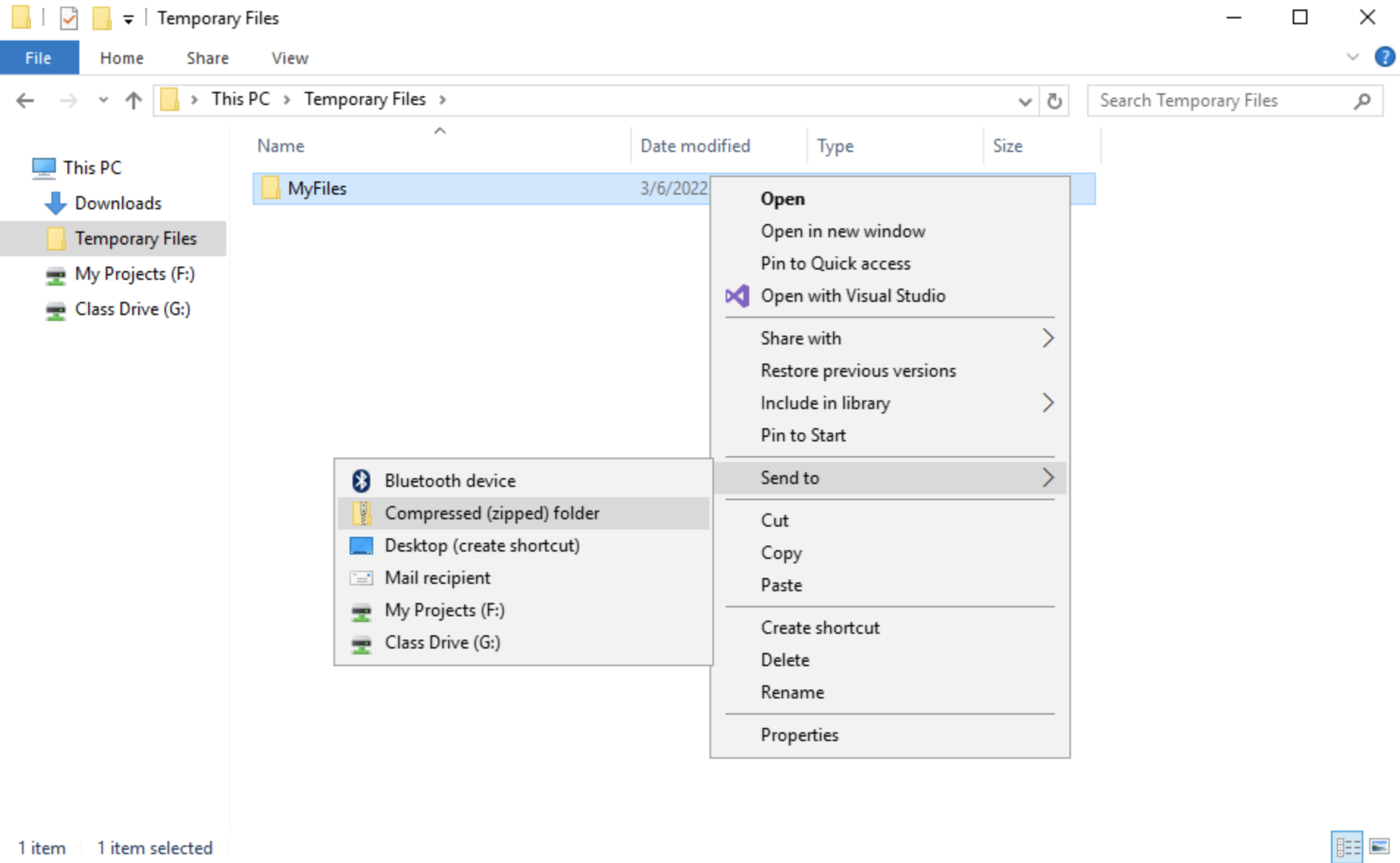Click the Visual Studio icon in menu
The height and width of the screenshot is (863, 1400).
coord(737,296)
